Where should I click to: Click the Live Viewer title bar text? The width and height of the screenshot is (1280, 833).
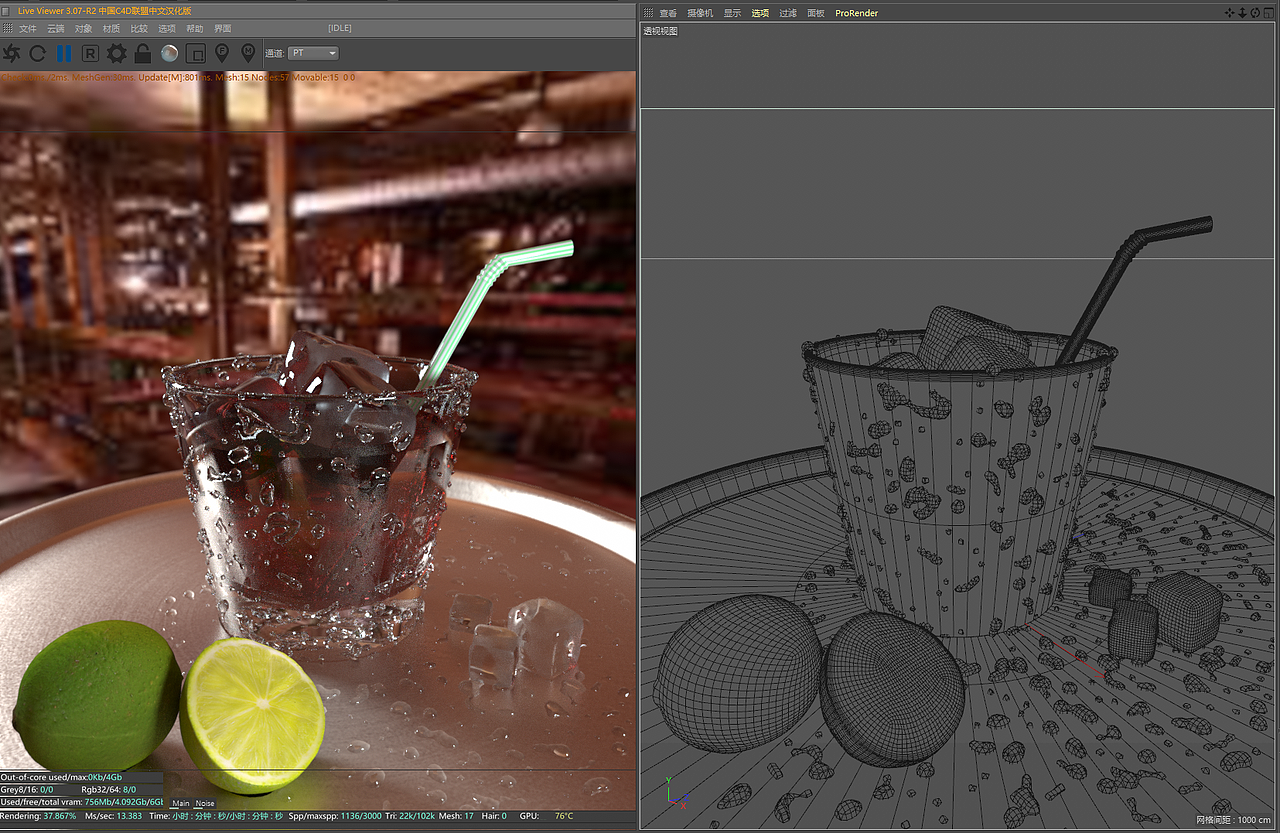click(105, 11)
